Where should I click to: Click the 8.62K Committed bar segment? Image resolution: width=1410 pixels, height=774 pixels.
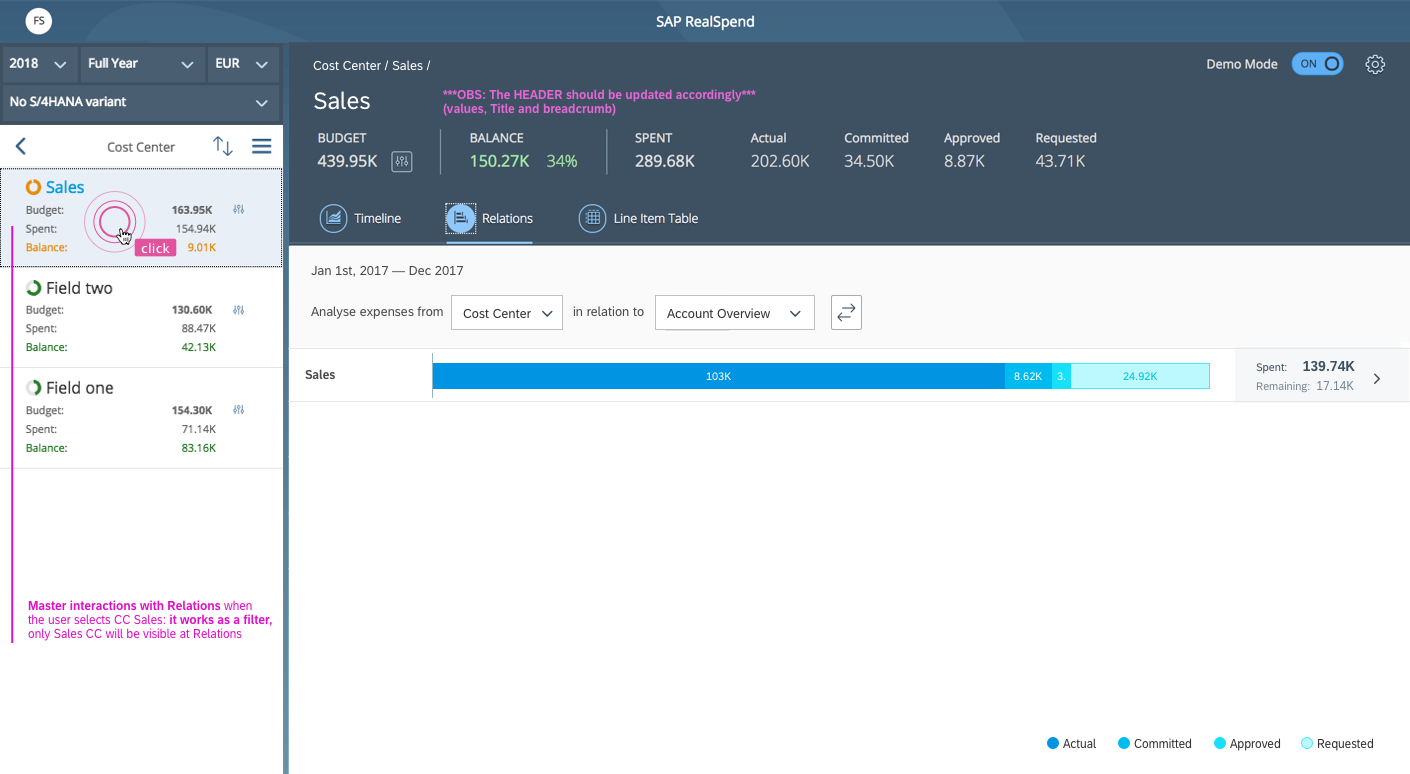(x=1028, y=376)
